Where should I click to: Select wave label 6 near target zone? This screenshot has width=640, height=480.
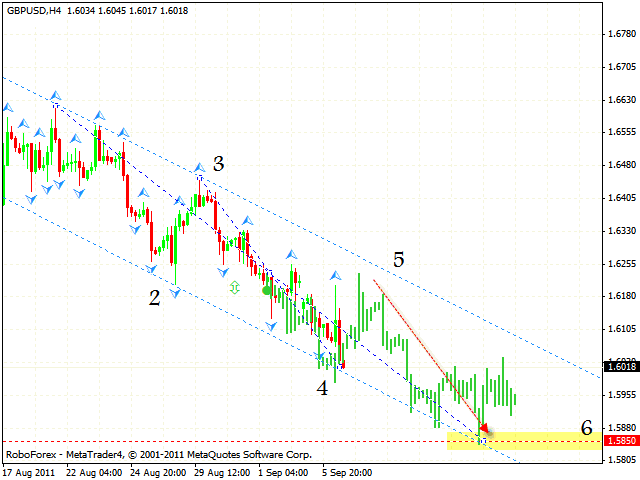[x=587, y=428]
